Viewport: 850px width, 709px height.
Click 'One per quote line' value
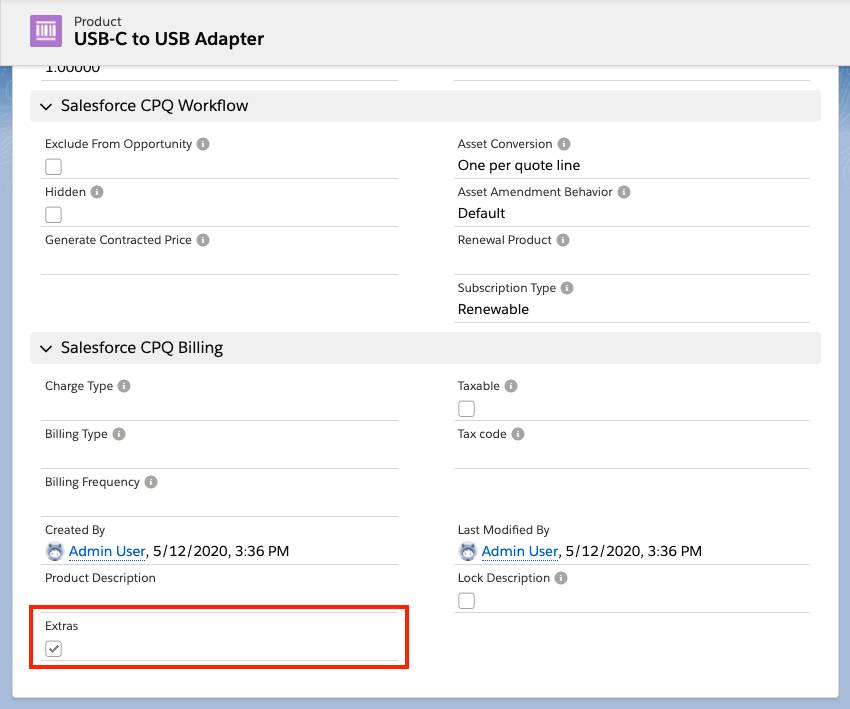[519, 165]
